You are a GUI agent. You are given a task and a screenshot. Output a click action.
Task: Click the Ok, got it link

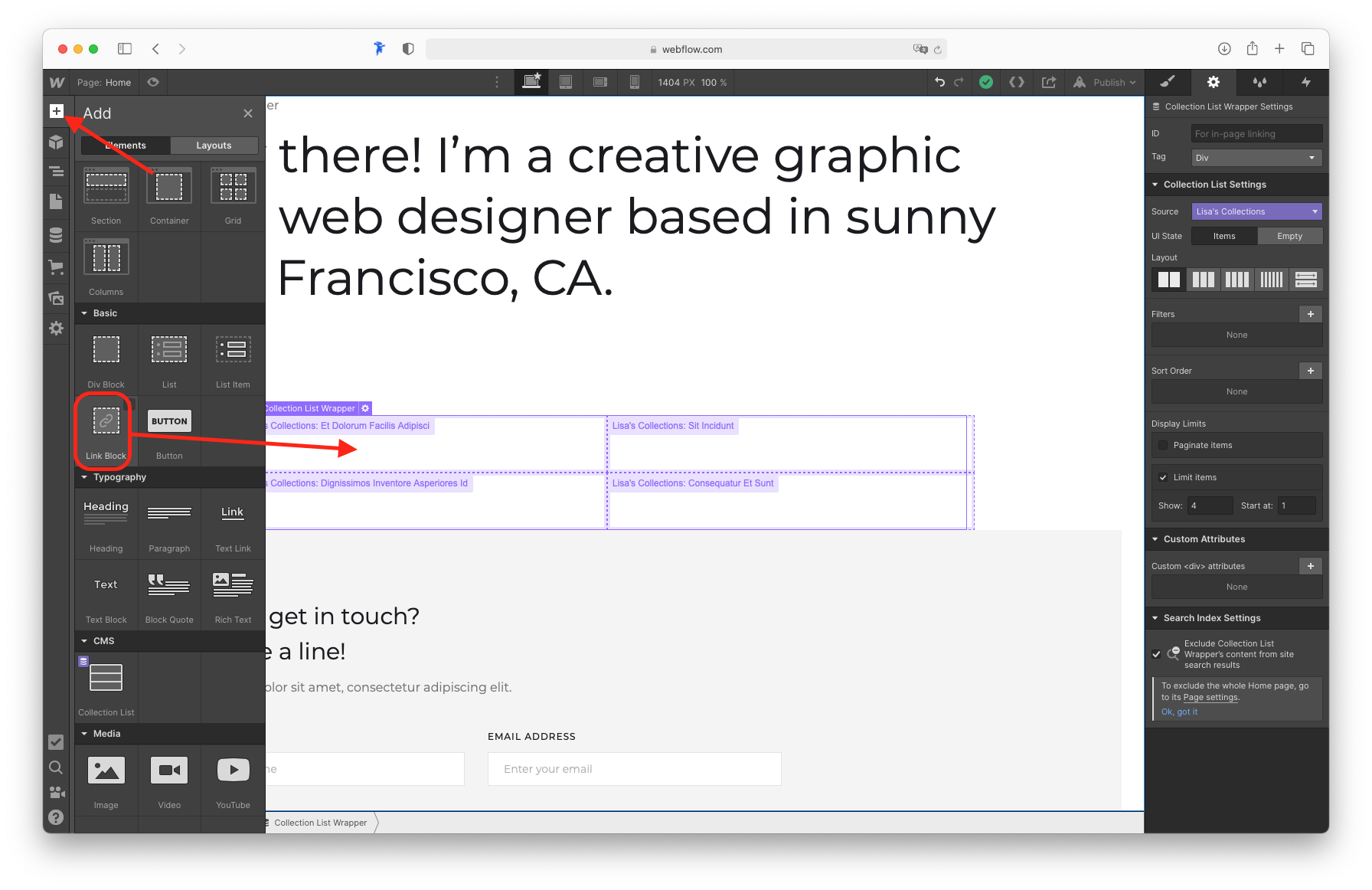coord(1180,712)
